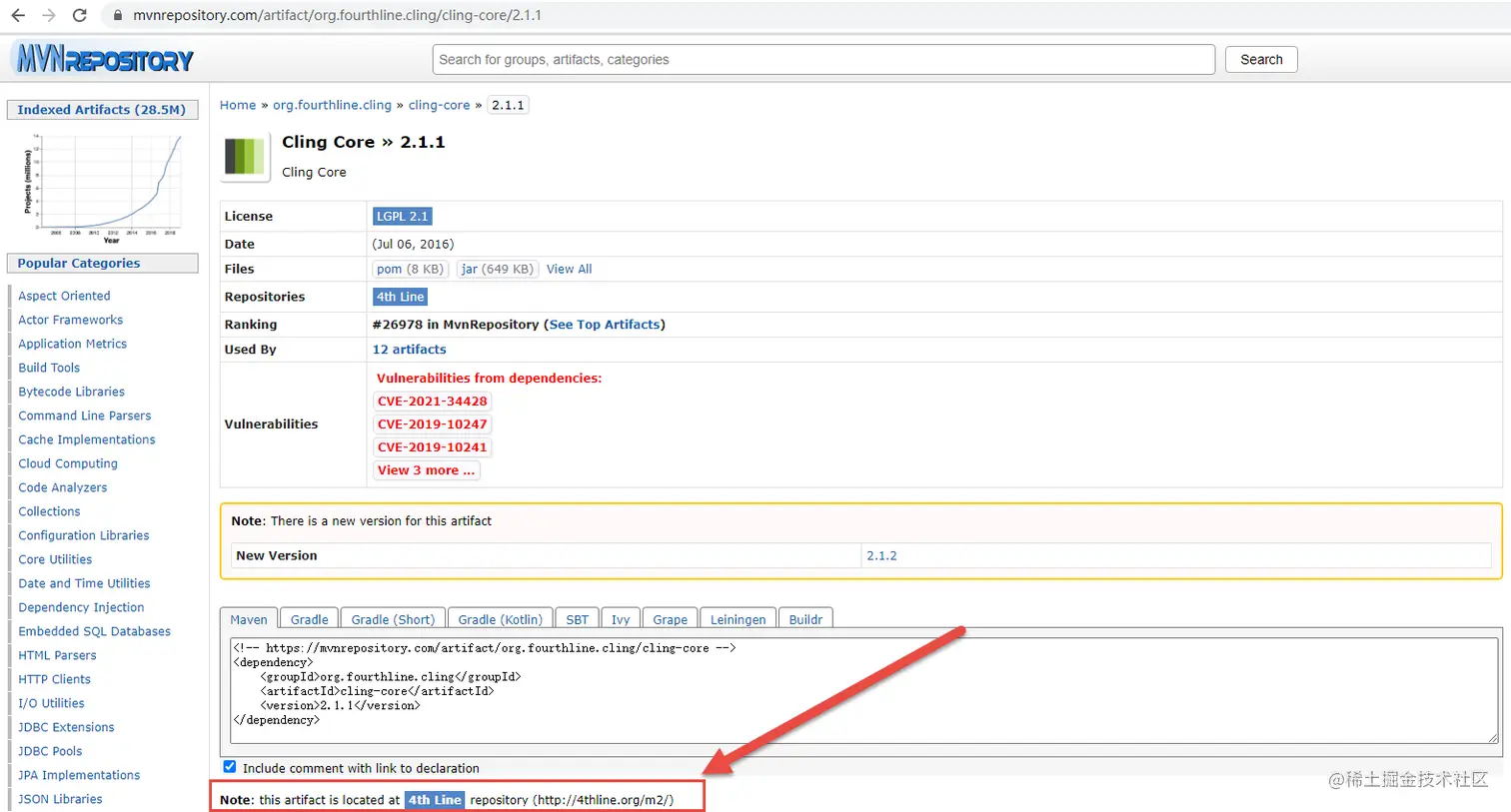1511x812 pixels.
Task: Click View All files link
Action: pos(569,269)
